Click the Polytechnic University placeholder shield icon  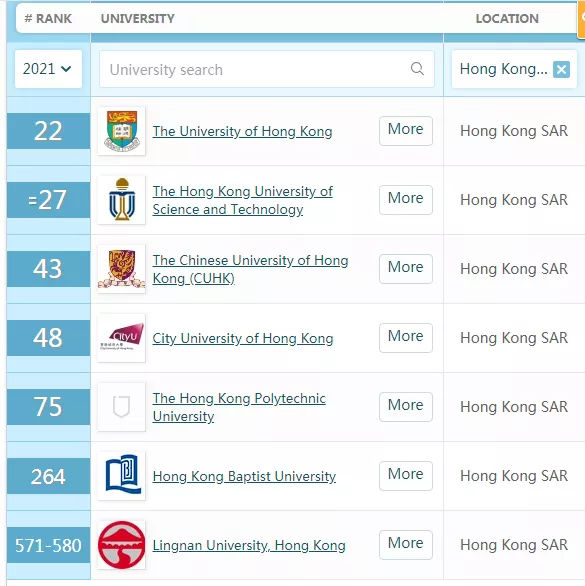click(121, 407)
